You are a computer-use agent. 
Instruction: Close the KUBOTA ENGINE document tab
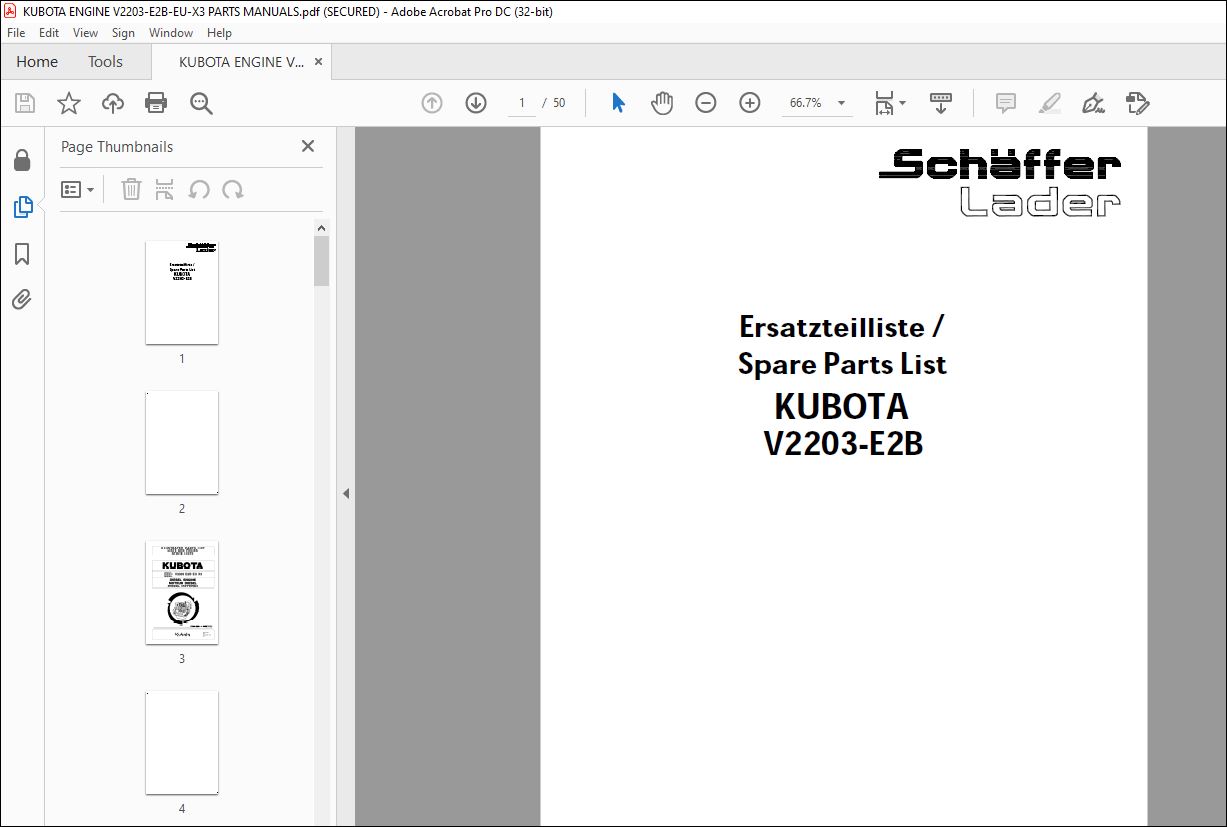[x=318, y=62]
